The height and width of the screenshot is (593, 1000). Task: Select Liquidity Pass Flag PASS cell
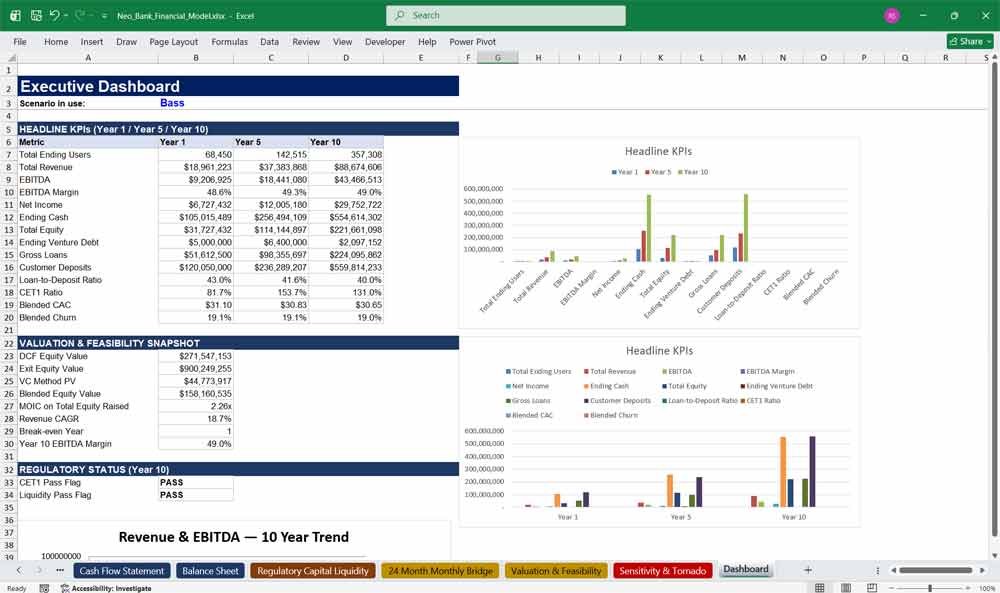(196, 495)
